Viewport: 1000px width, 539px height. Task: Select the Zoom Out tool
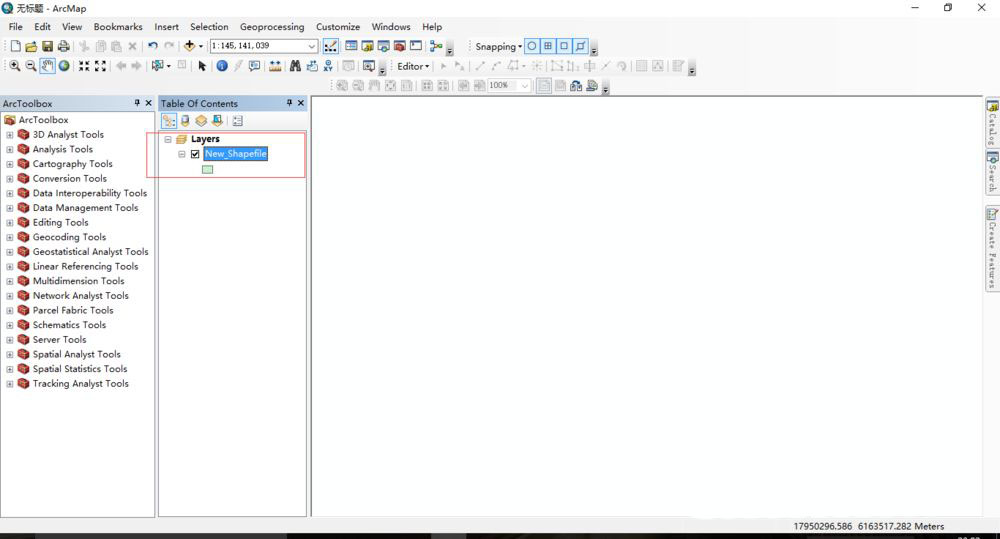30,66
